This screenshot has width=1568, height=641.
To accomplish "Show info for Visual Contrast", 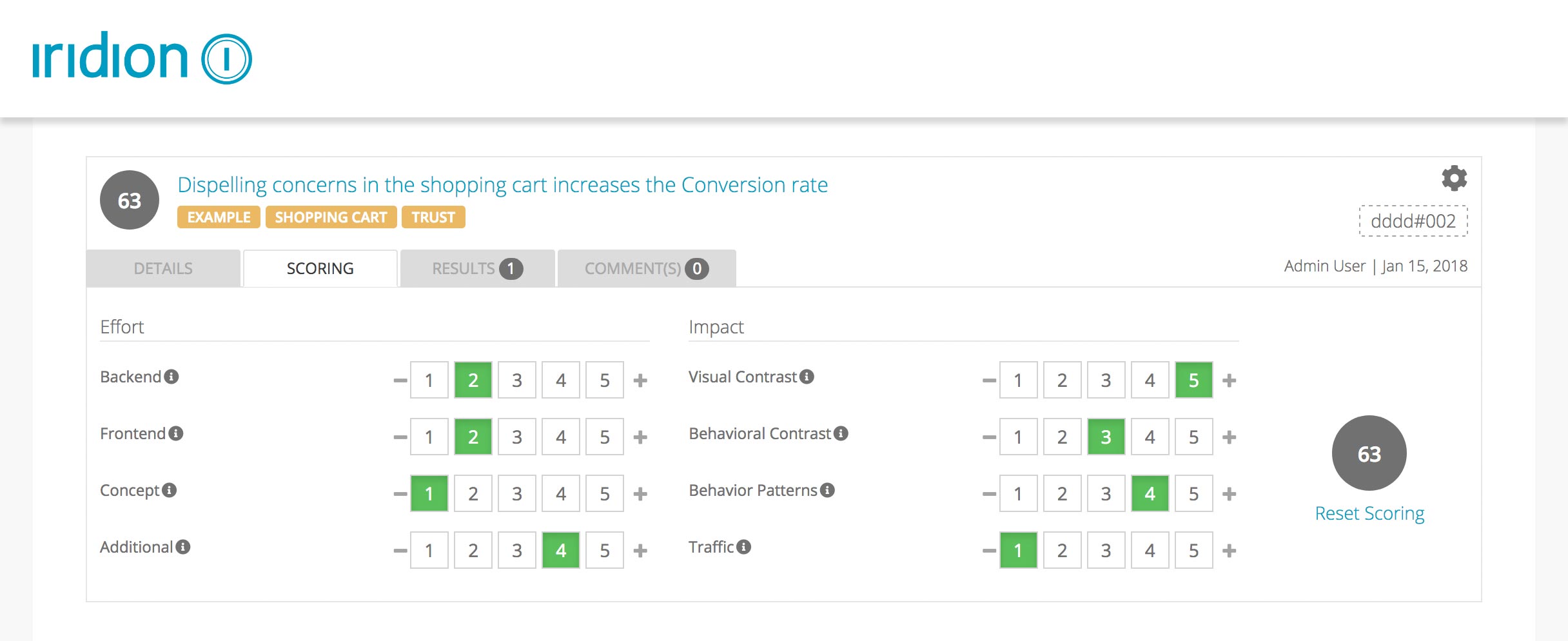I will (x=807, y=377).
